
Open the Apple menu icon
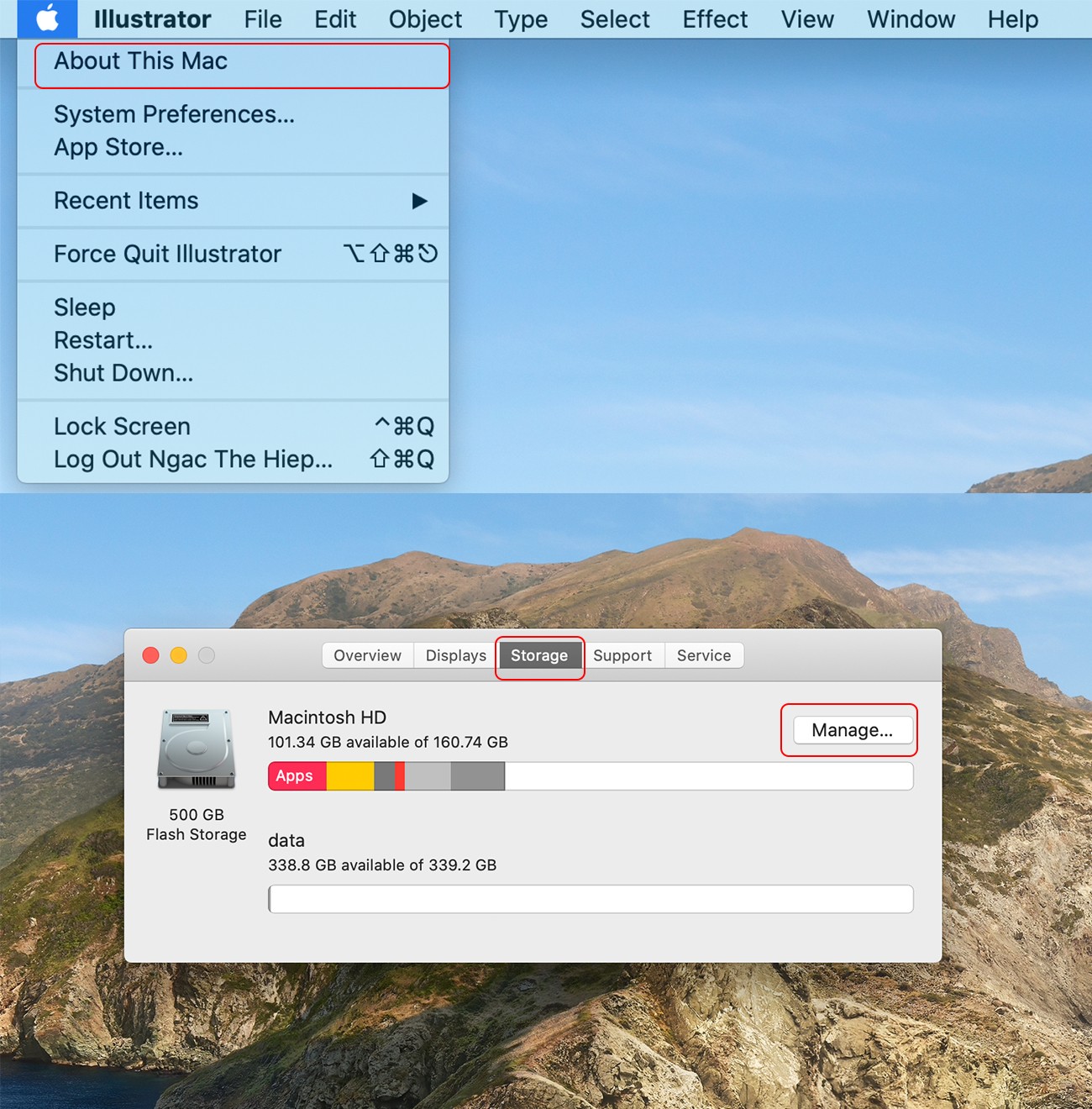click(47, 18)
